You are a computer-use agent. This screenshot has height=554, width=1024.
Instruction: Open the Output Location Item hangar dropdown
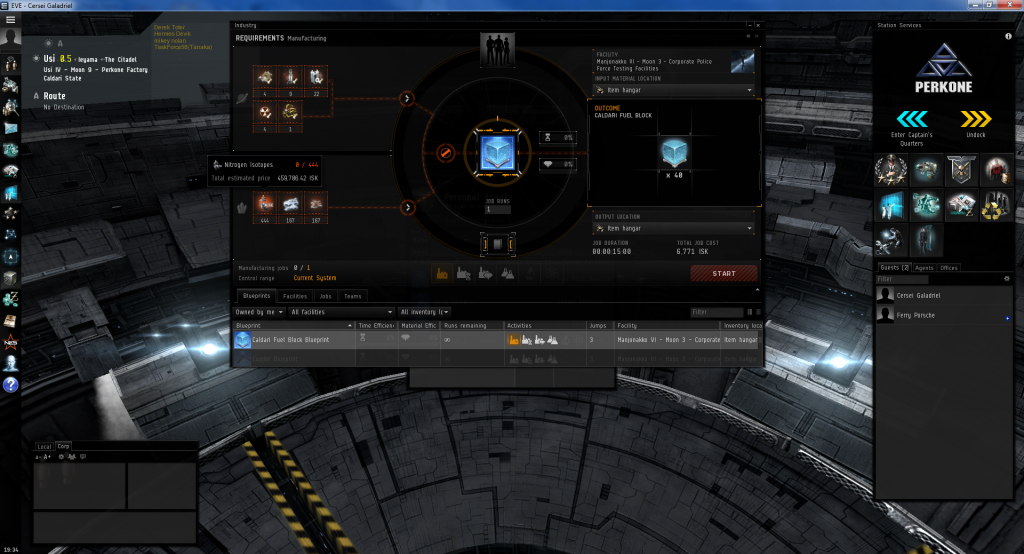tap(674, 229)
